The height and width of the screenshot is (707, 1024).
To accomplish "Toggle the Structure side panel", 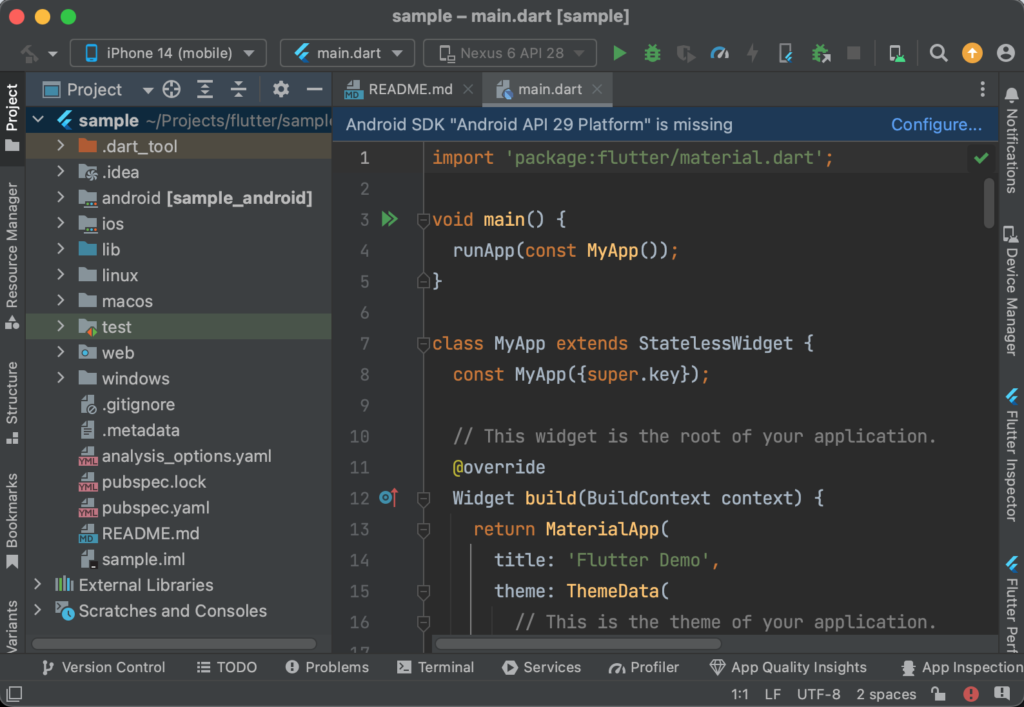I will 12,403.
